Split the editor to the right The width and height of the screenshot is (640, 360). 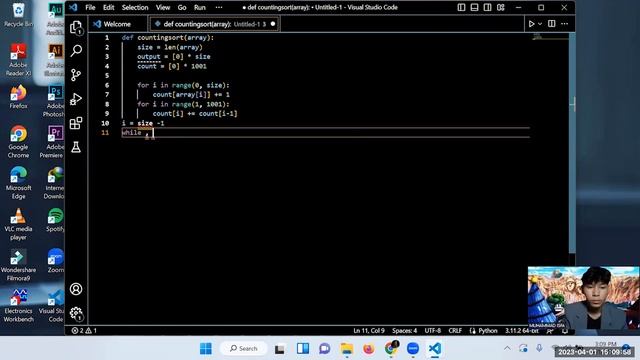point(551,24)
